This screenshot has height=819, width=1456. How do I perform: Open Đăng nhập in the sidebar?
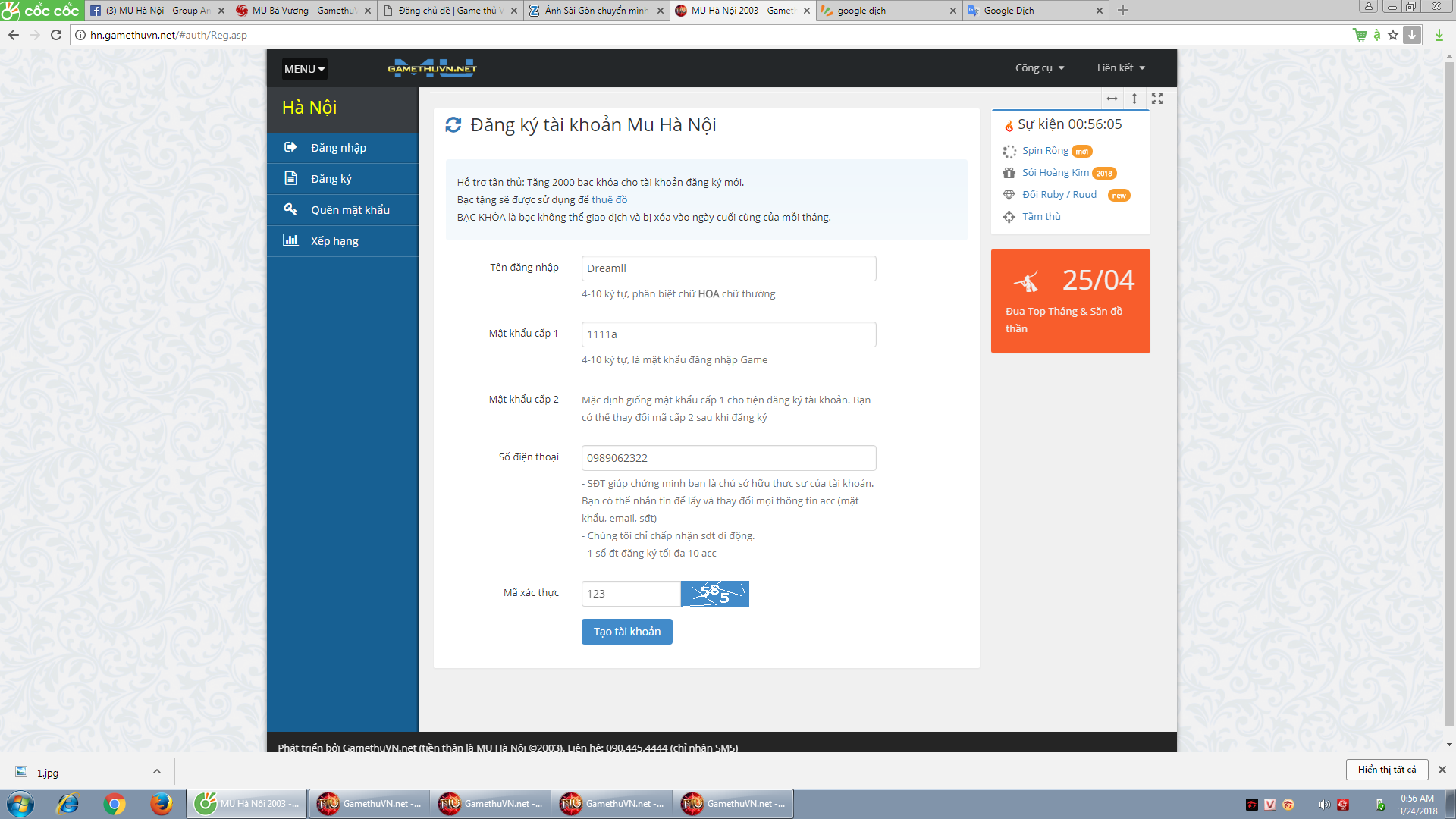338,148
